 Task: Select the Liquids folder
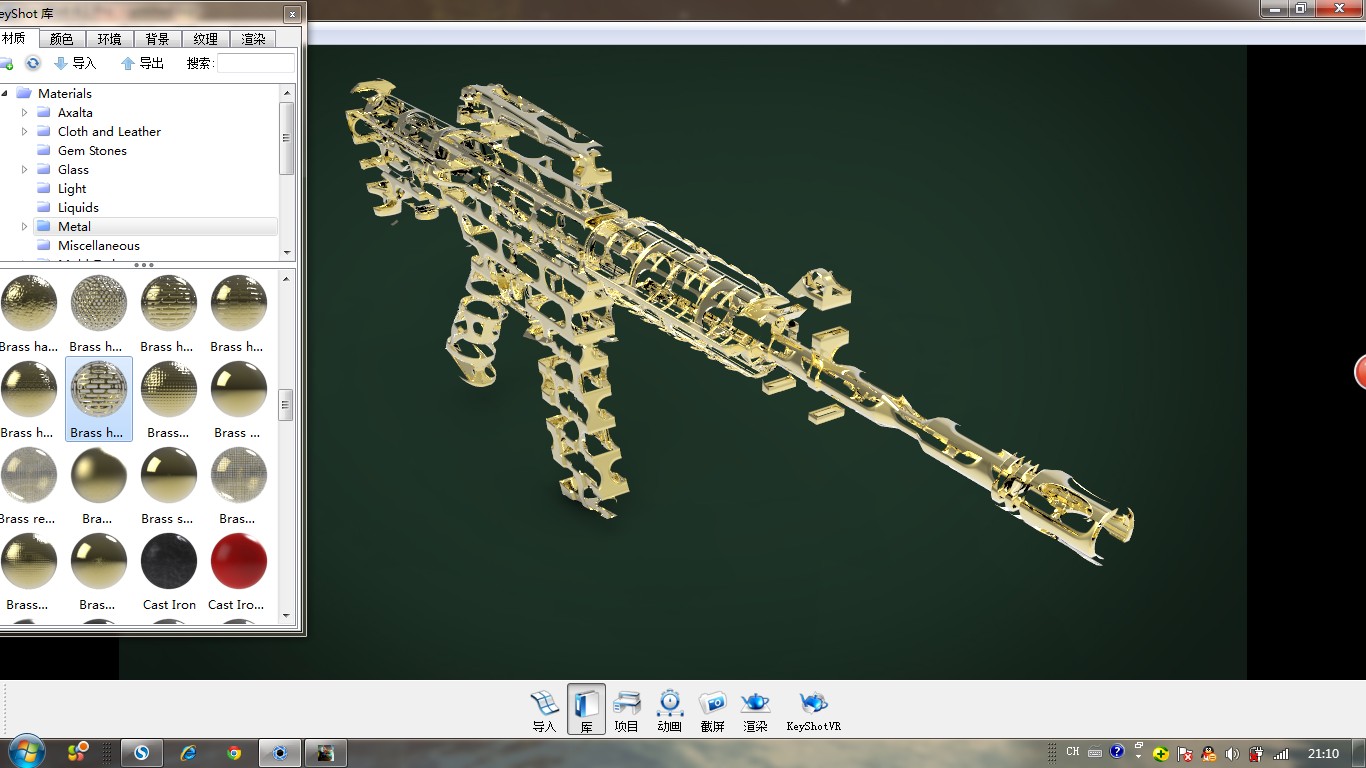(x=78, y=207)
